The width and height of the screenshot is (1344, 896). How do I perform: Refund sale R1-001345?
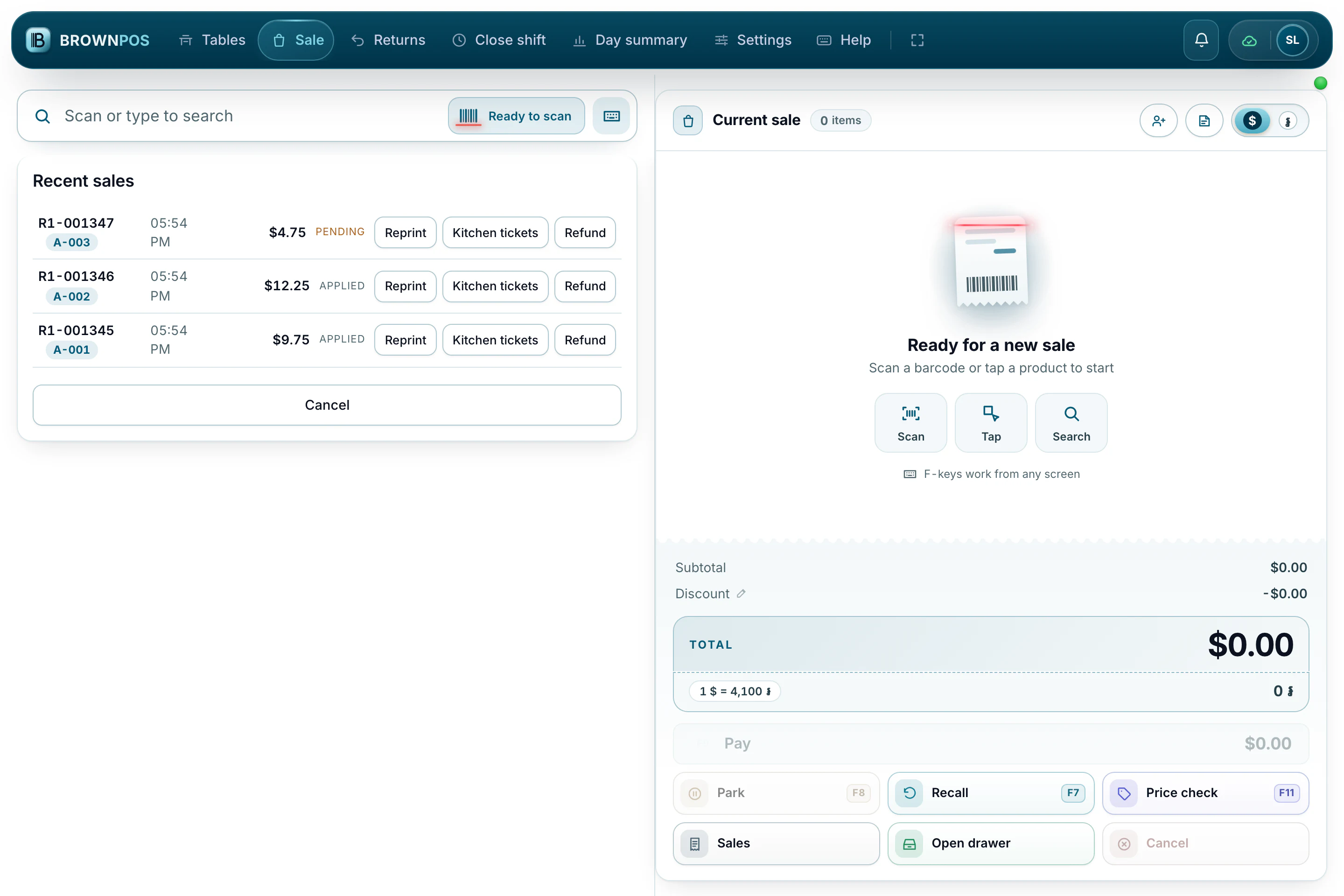tap(585, 340)
